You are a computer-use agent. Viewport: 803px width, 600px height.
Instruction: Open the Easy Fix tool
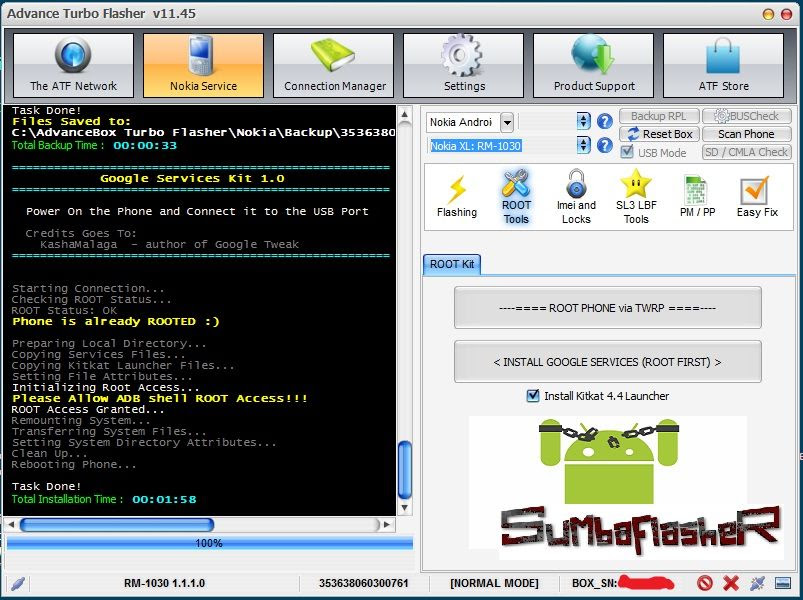[757, 197]
